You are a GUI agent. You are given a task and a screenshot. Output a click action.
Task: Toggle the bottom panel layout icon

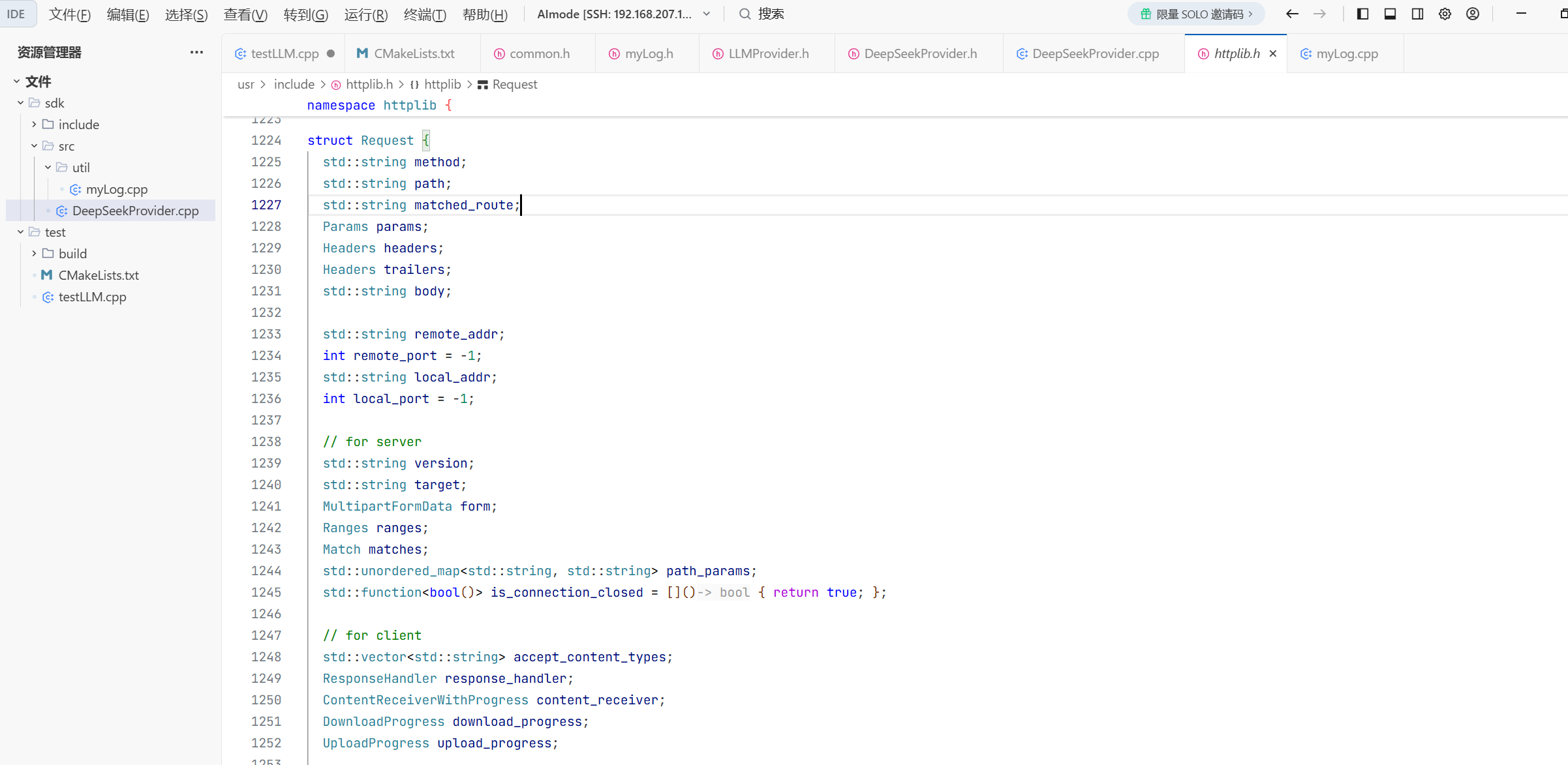pos(1390,14)
